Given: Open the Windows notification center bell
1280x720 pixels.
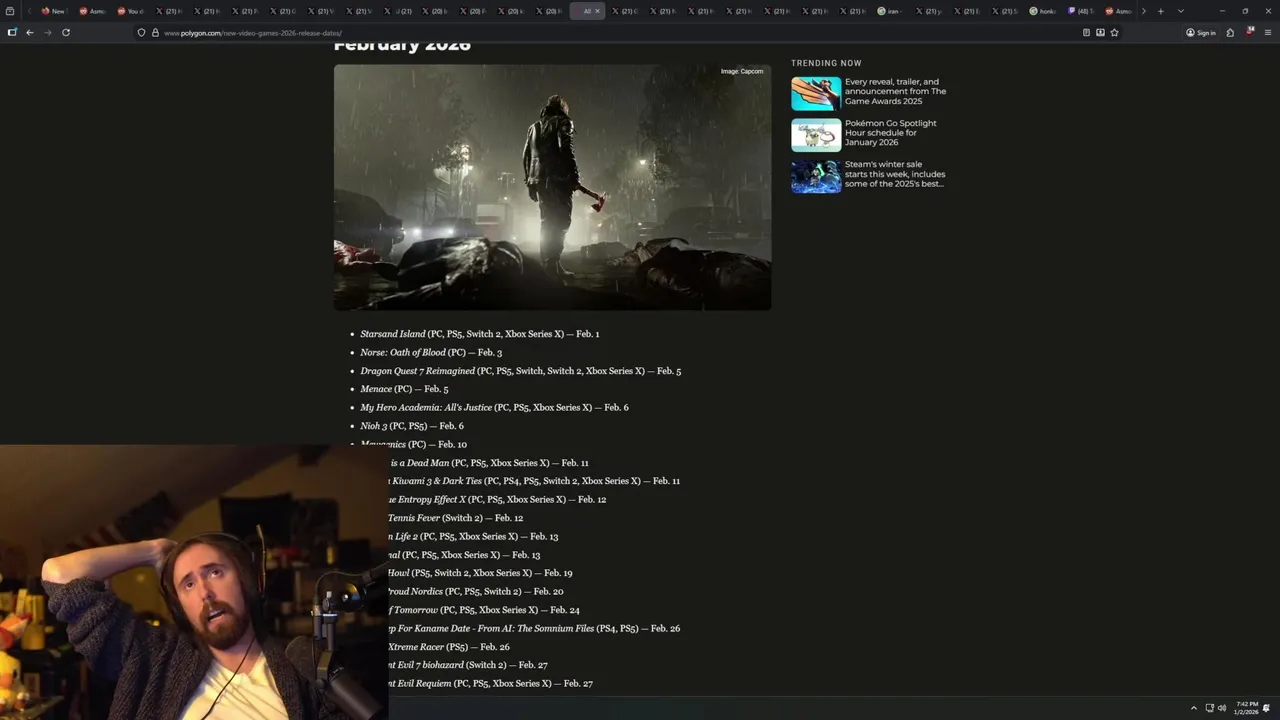Looking at the screenshot, I should tap(1266, 708).
